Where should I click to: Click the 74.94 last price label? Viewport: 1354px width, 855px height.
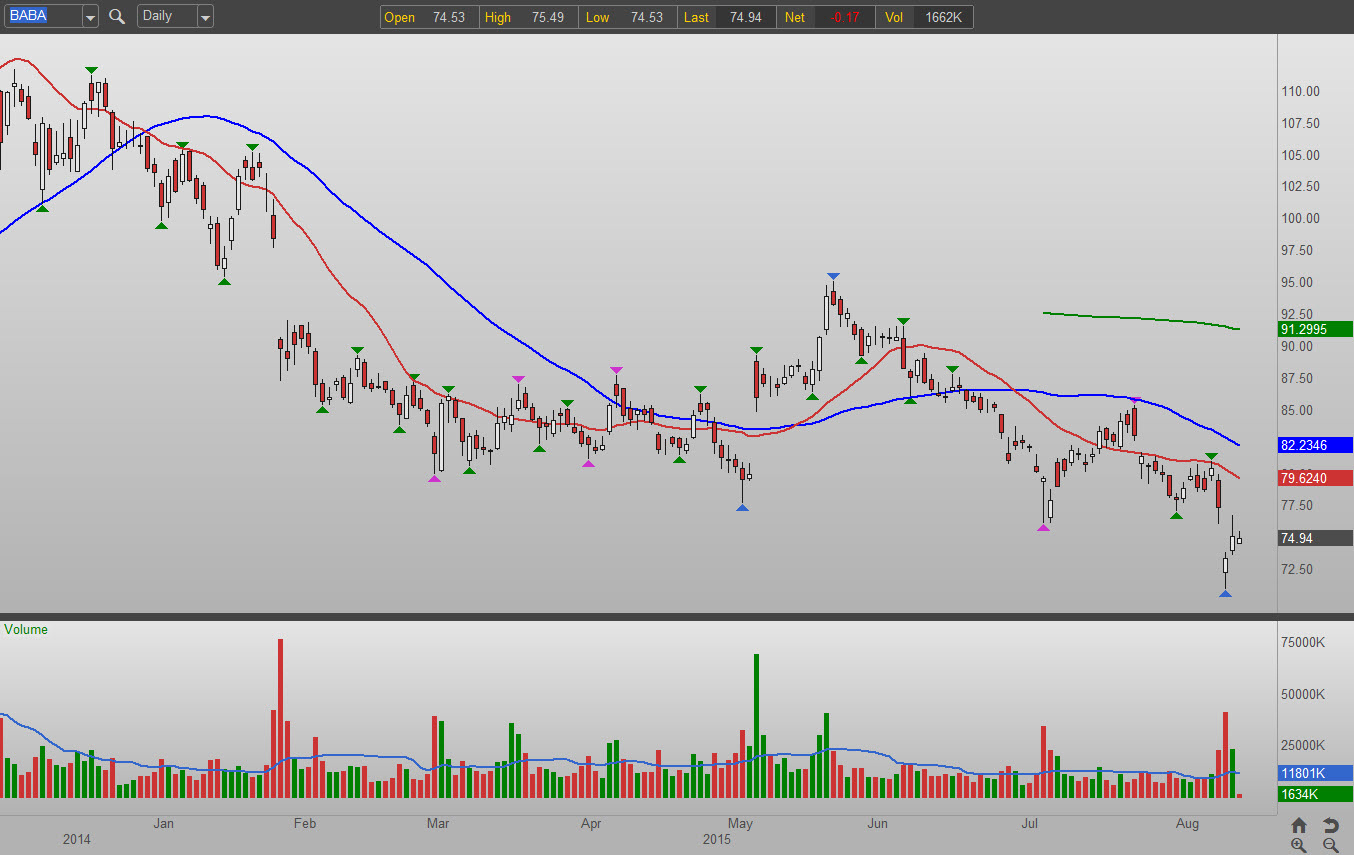pos(1315,538)
